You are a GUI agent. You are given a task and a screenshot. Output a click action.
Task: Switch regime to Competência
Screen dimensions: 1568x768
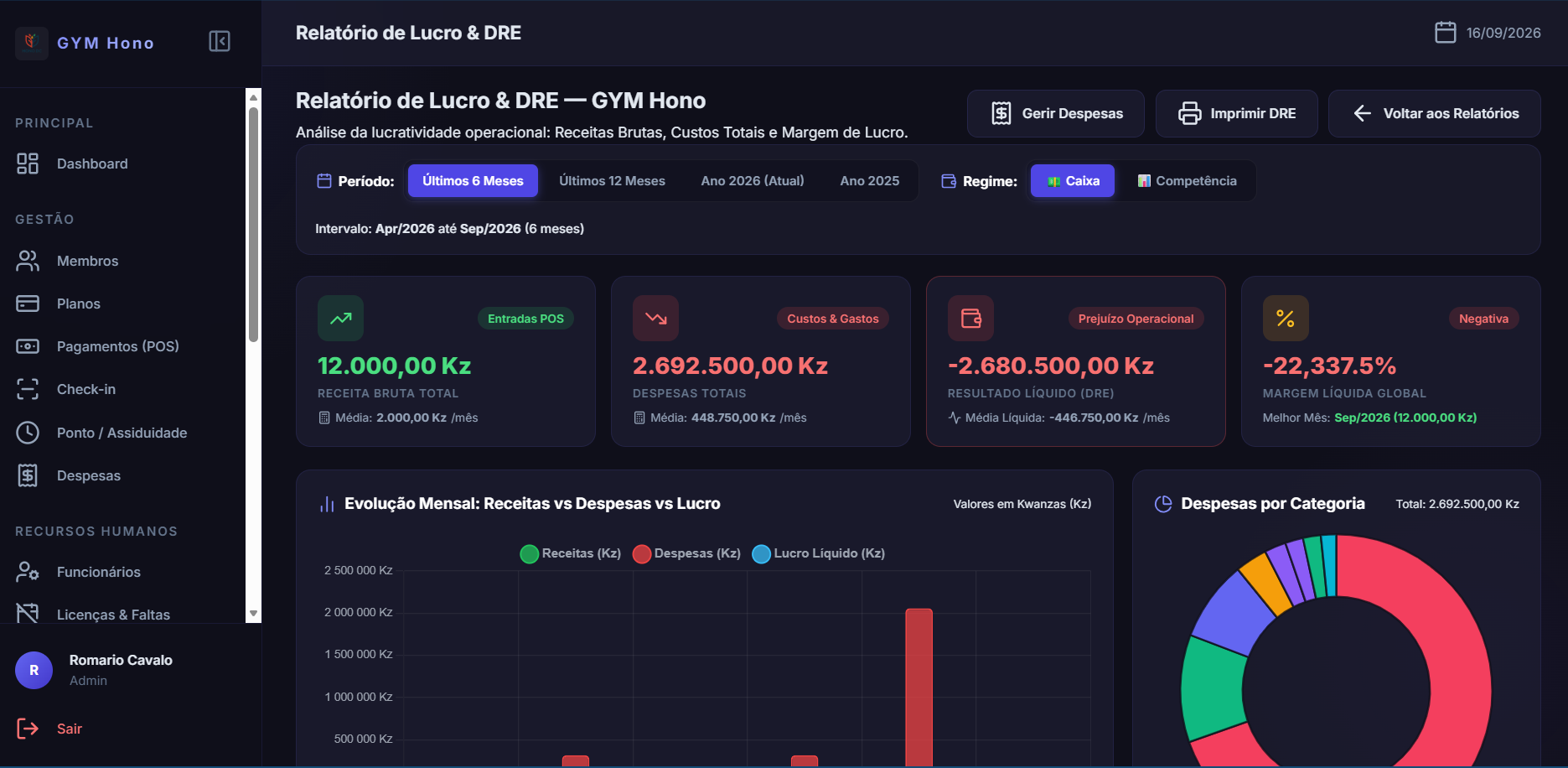point(1187,181)
